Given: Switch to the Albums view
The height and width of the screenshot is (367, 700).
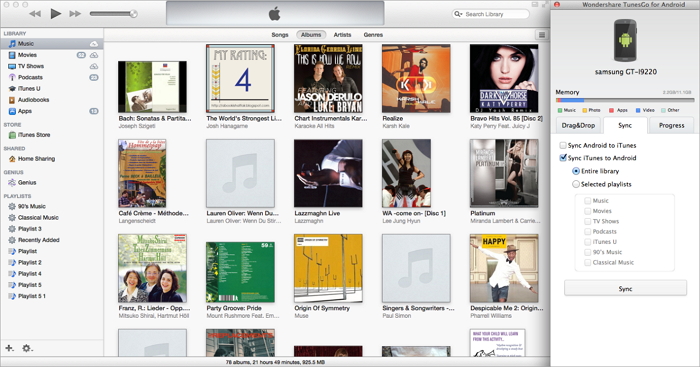Looking at the screenshot, I should tap(311, 35).
